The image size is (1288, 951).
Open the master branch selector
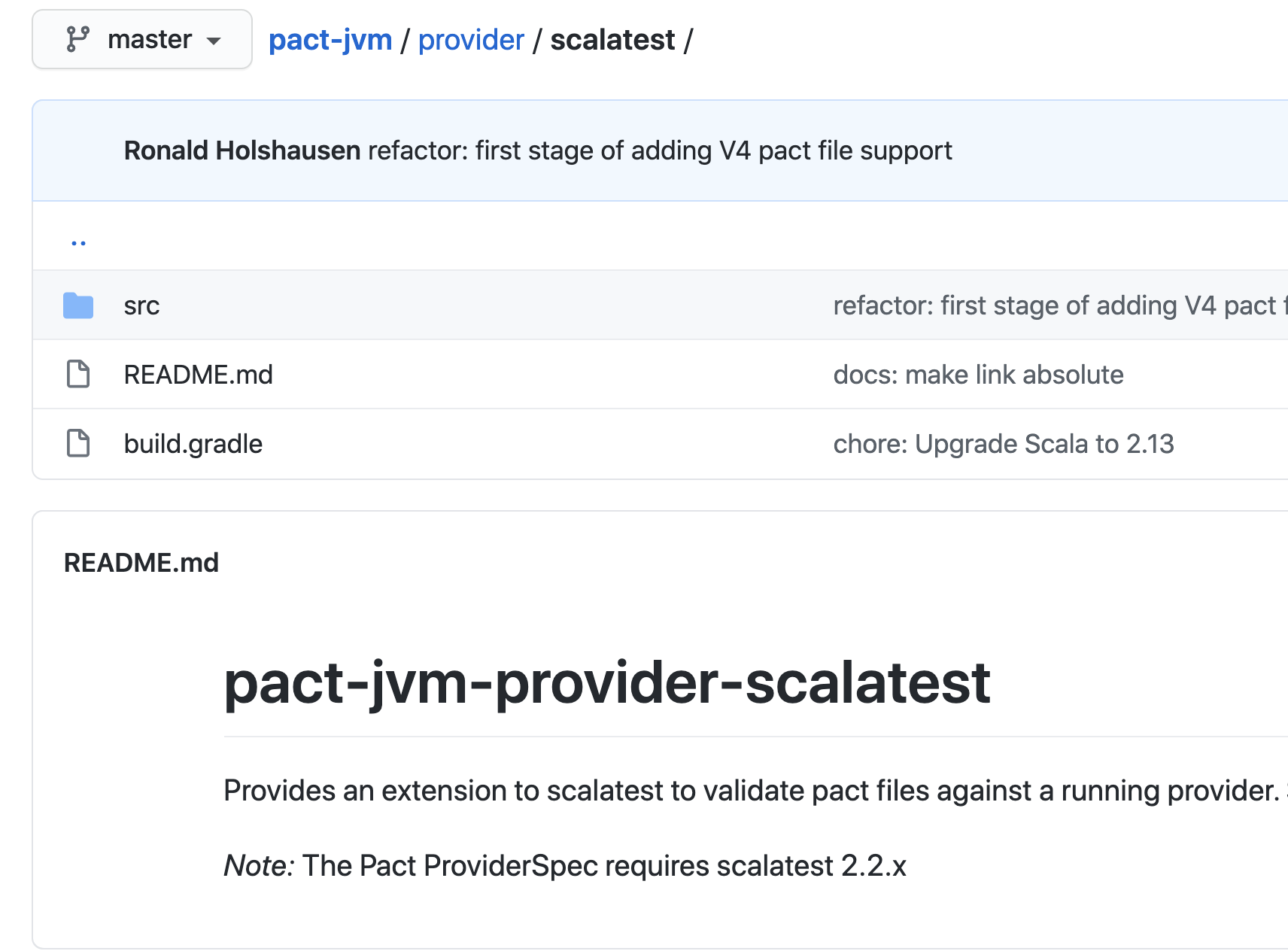tap(142, 39)
